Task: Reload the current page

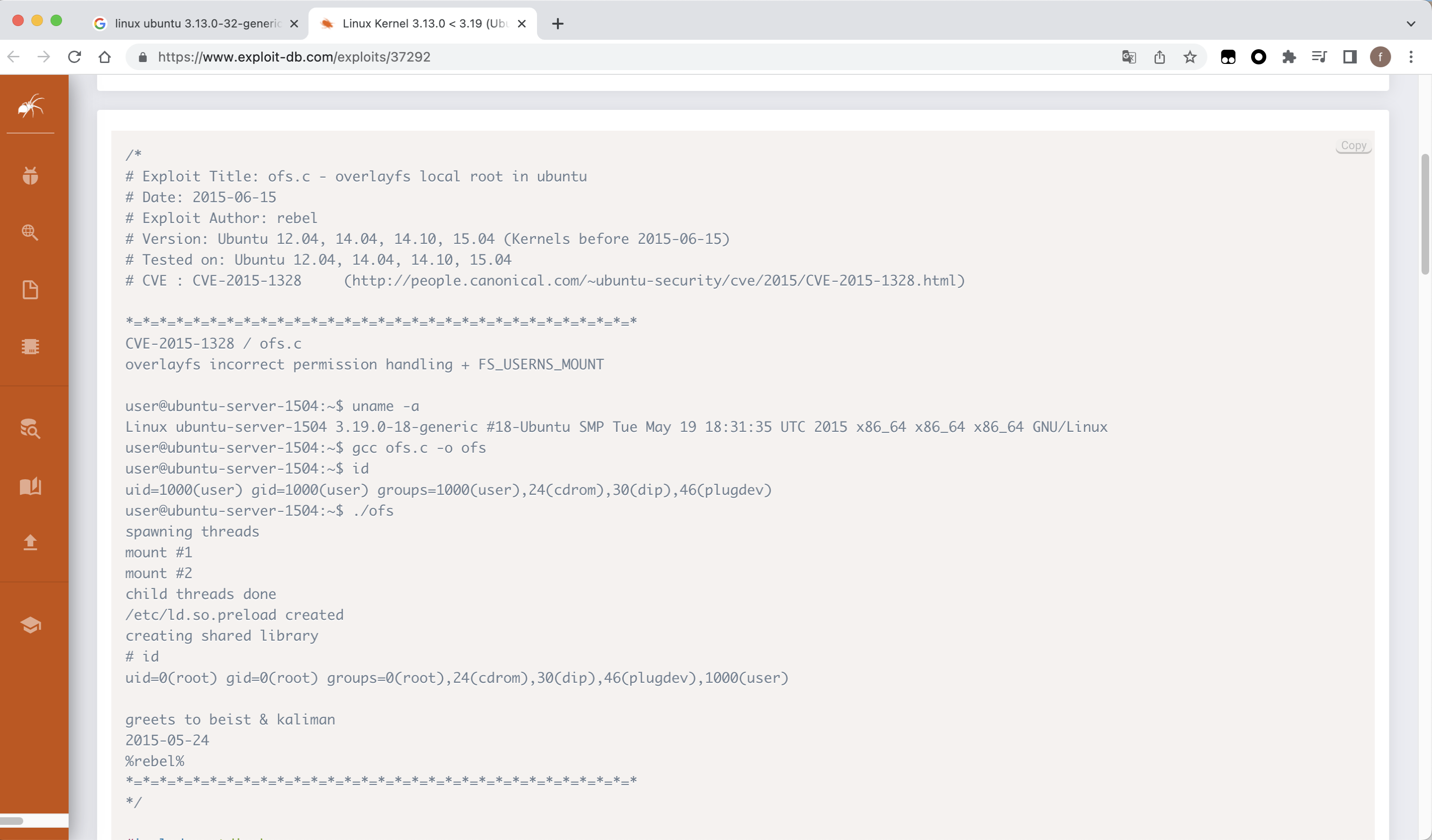Action: pos(74,57)
